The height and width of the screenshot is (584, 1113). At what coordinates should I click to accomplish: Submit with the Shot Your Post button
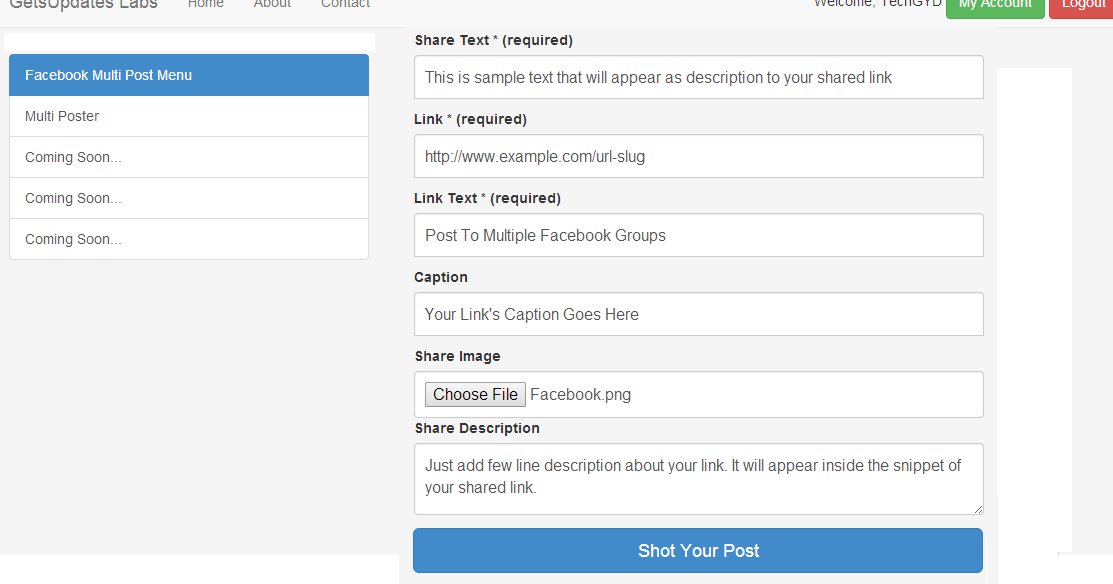[x=698, y=551]
